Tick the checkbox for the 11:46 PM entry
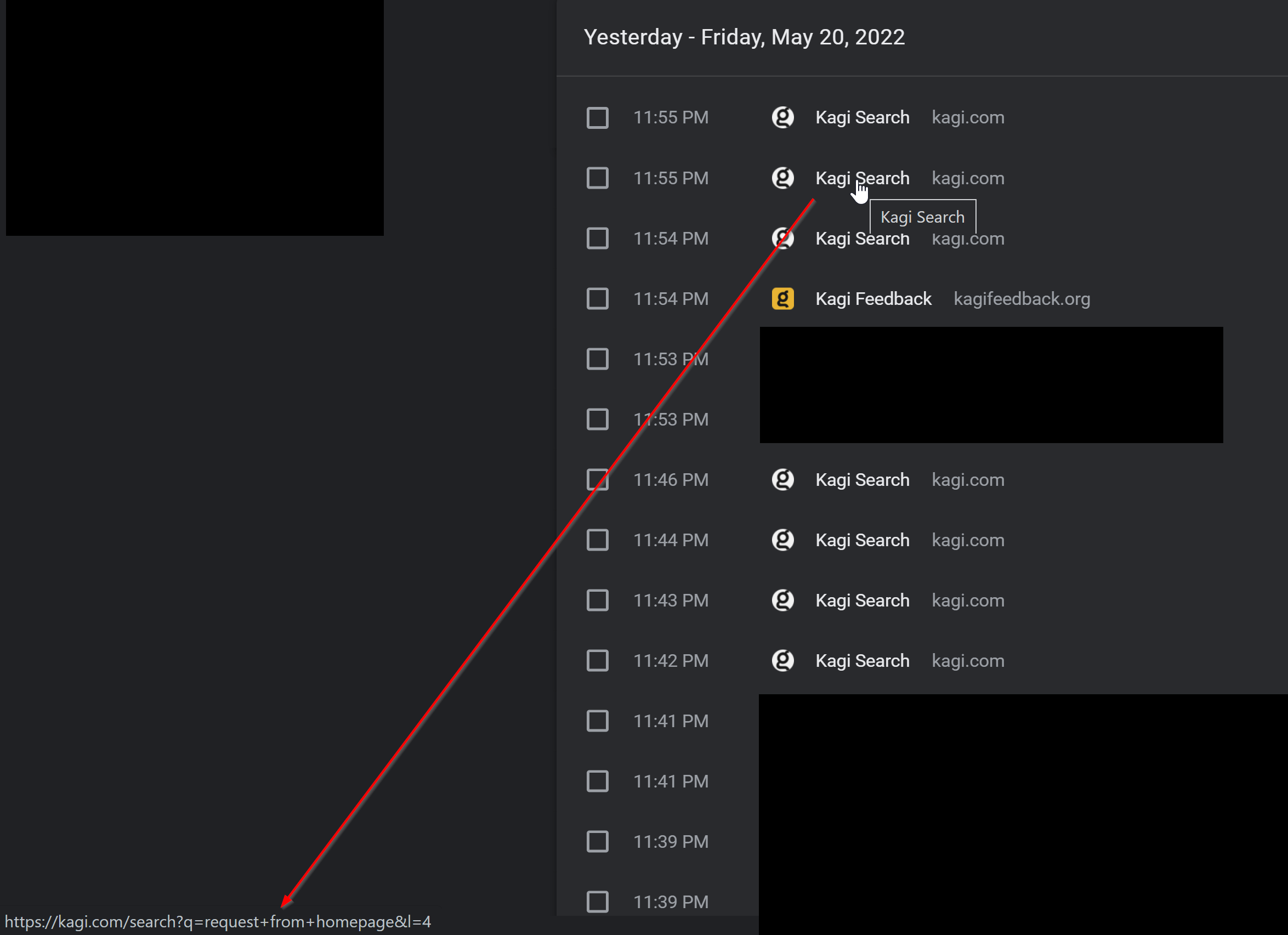The image size is (1288, 935). 598,479
